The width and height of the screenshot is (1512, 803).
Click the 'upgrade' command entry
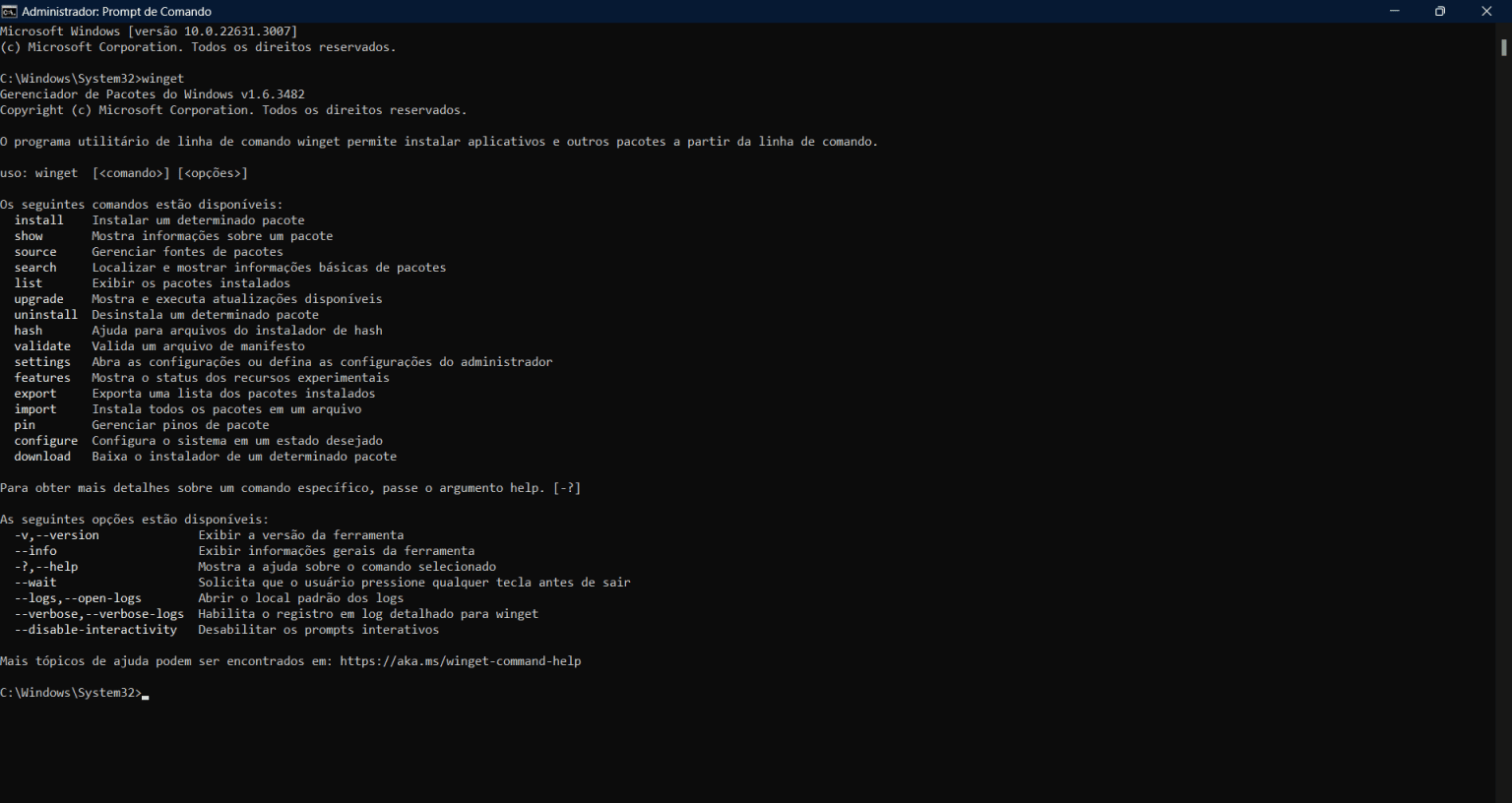(x=38, y=298)
